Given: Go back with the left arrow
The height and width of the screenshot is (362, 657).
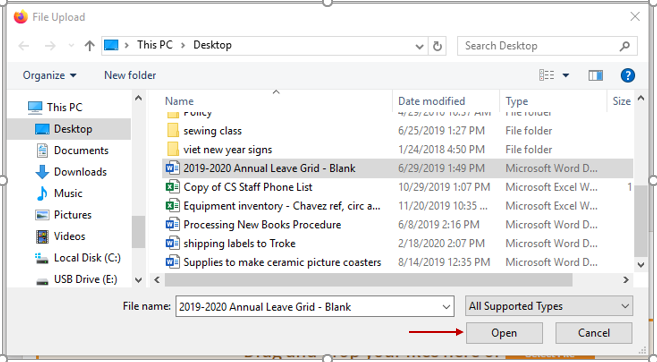Looking at the screenshot, I should [24, 46].
